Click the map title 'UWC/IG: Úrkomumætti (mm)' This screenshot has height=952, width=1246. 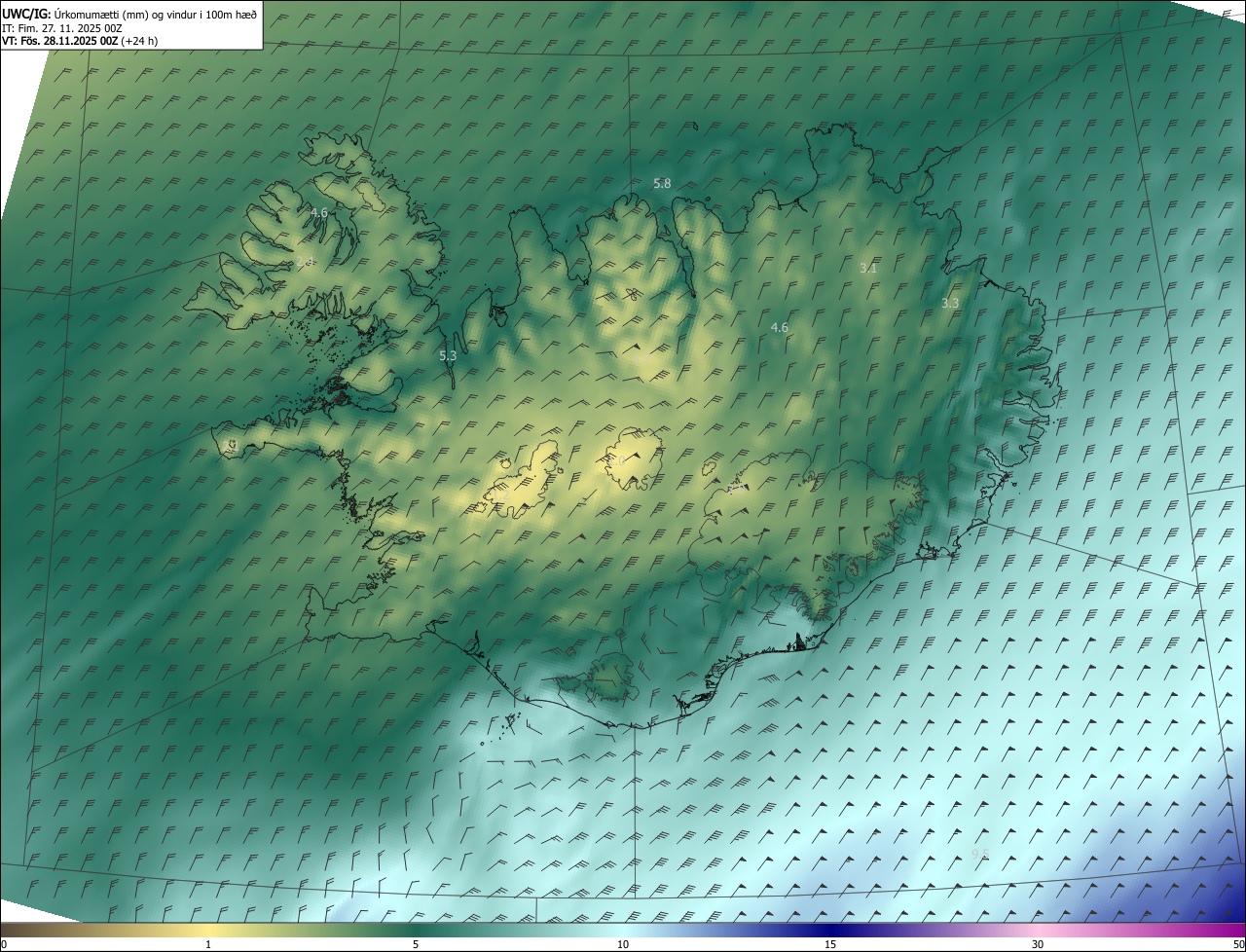[x=73, y=14]
